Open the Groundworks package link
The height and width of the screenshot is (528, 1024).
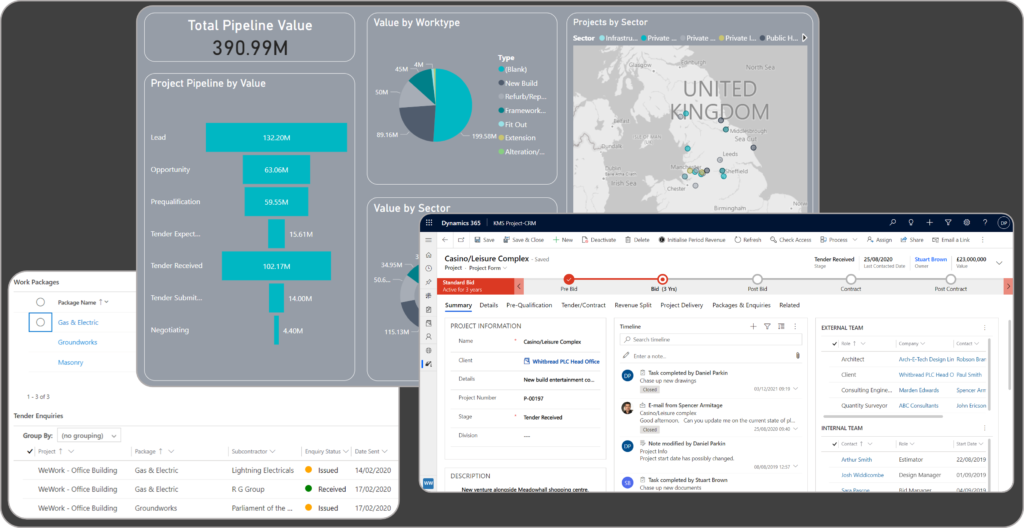(78, 342)
